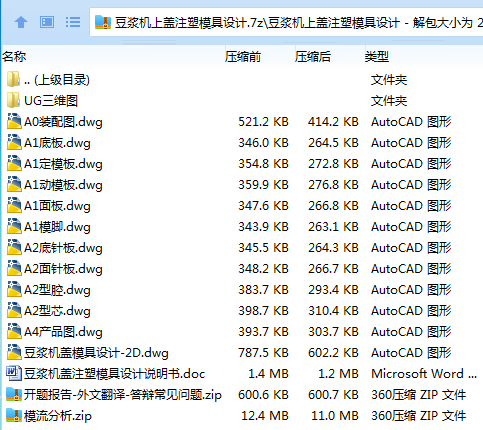483x430 pixels.
Task: Switch to list view mode
Action: [73, 22]
